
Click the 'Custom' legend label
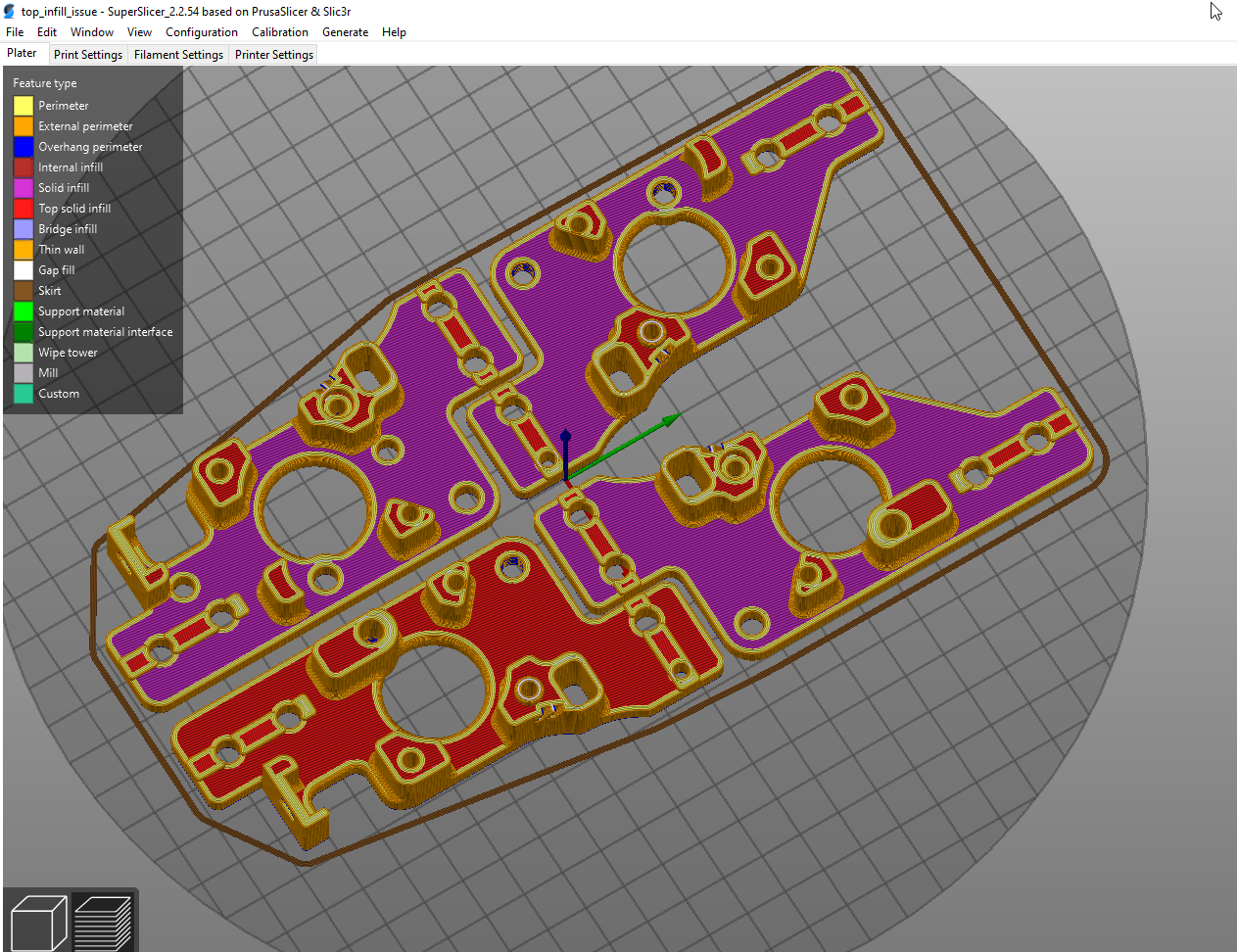coord(59,394)
